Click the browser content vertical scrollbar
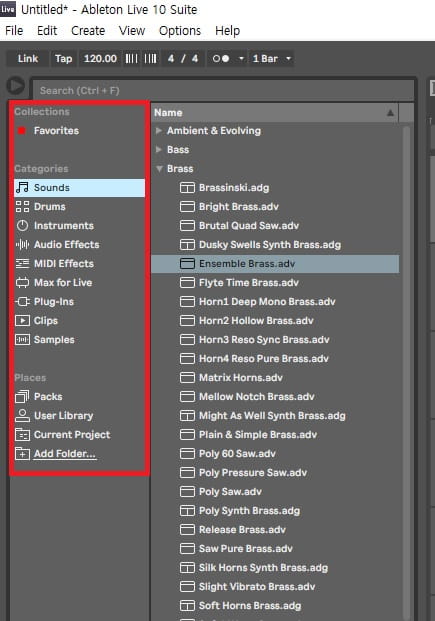This screenshot has width=435, height=621. pos(406,372)
